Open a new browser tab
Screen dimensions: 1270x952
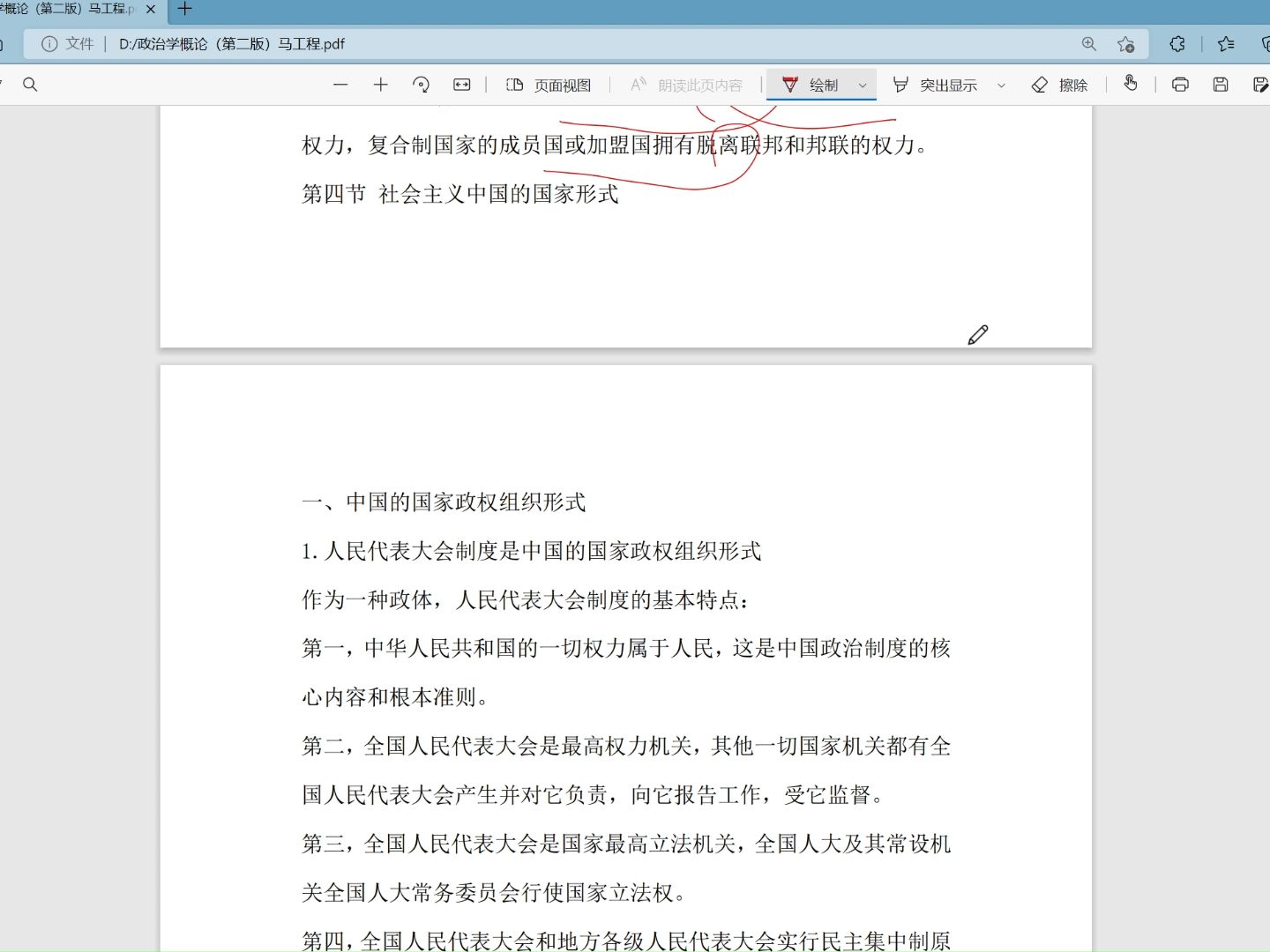(184, 9)
